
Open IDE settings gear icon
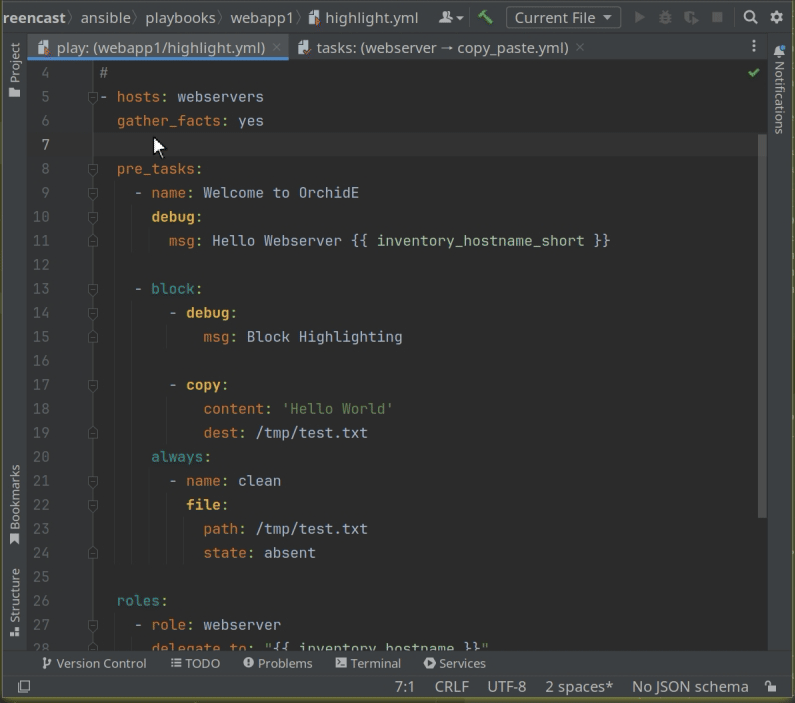point(776,17)
